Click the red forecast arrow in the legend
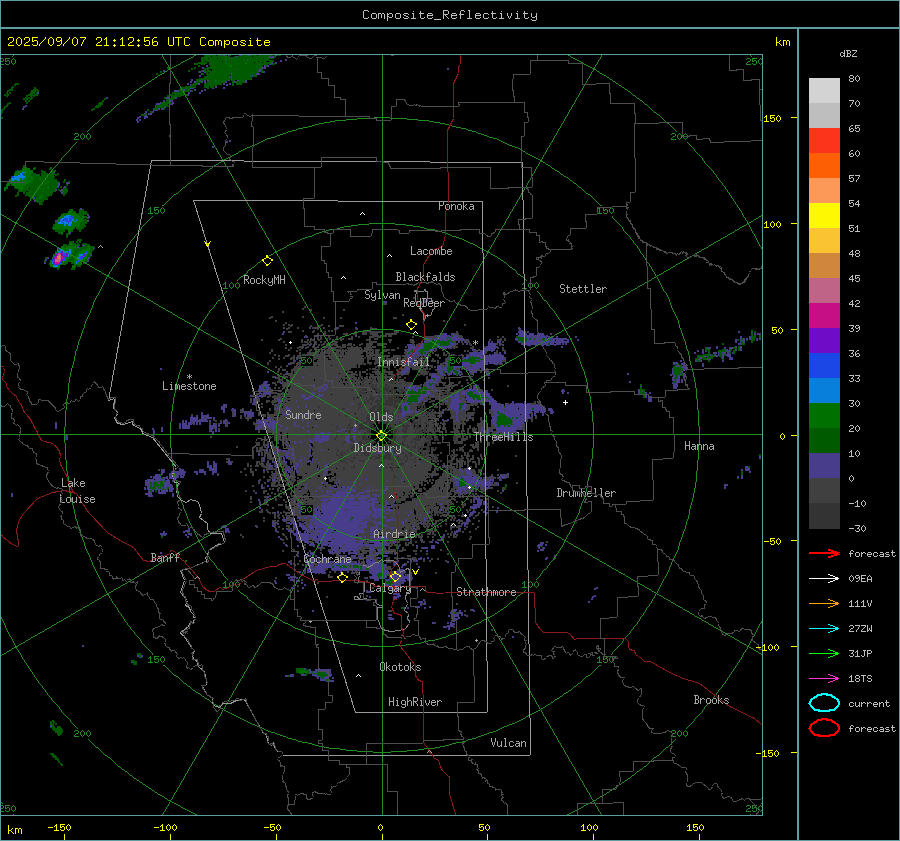 (x=824, y=553)
